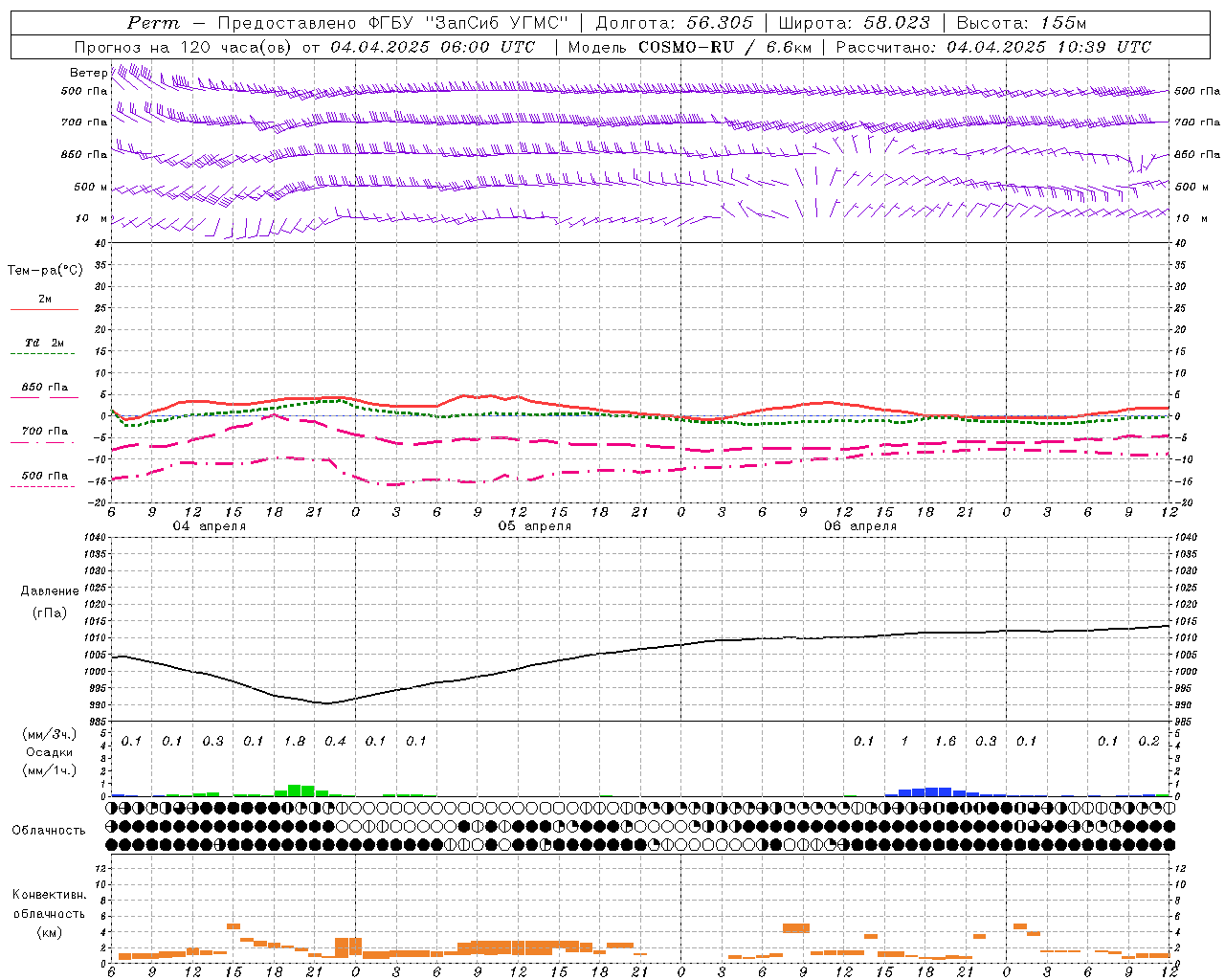
Task: Click the "700 гПа" temperature legend entry
Action: 45,432
